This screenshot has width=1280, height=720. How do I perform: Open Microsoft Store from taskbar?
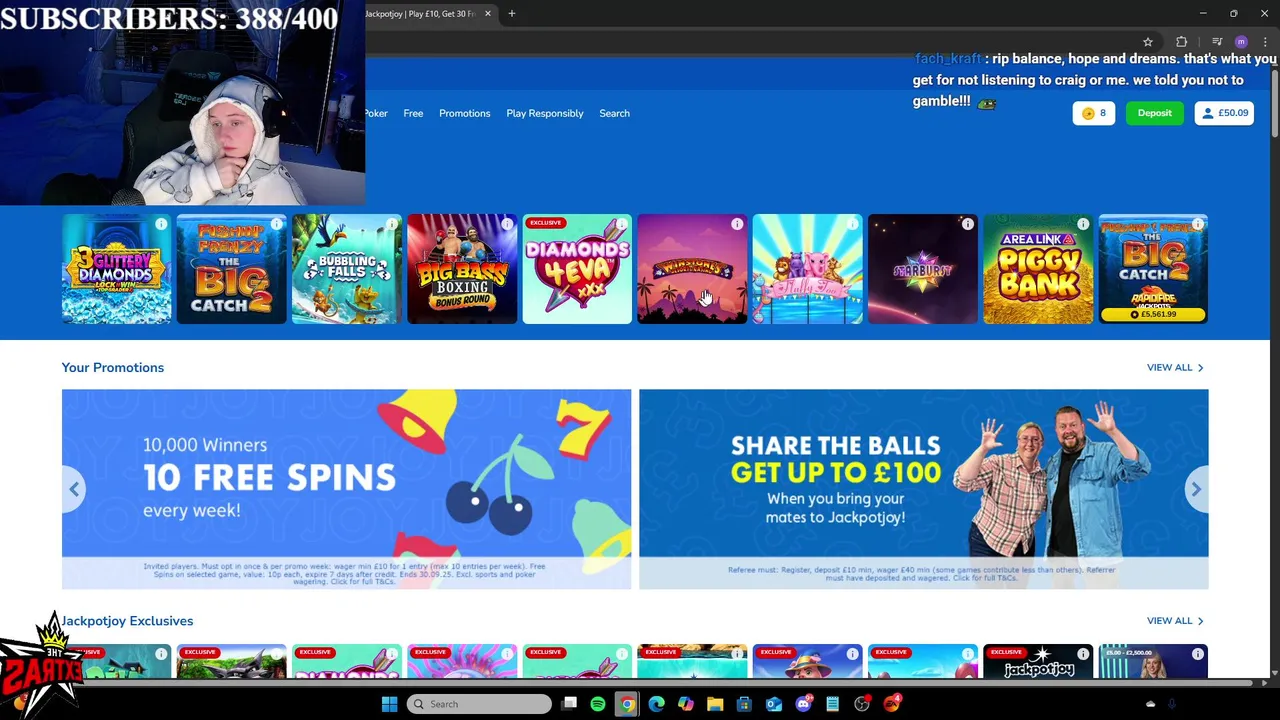click(744, 704)
